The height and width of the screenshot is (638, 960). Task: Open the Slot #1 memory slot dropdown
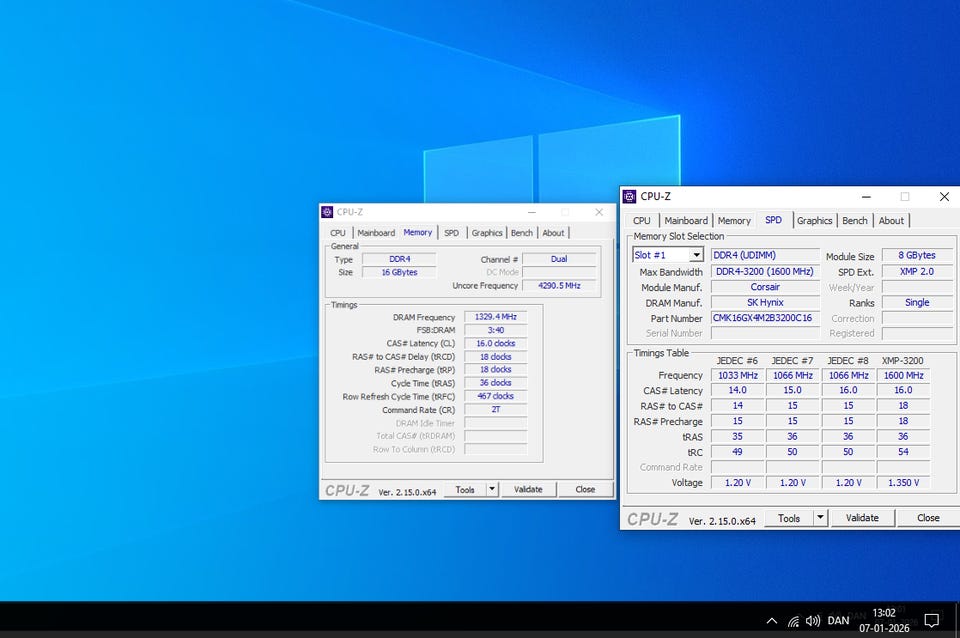pos(668,255)
